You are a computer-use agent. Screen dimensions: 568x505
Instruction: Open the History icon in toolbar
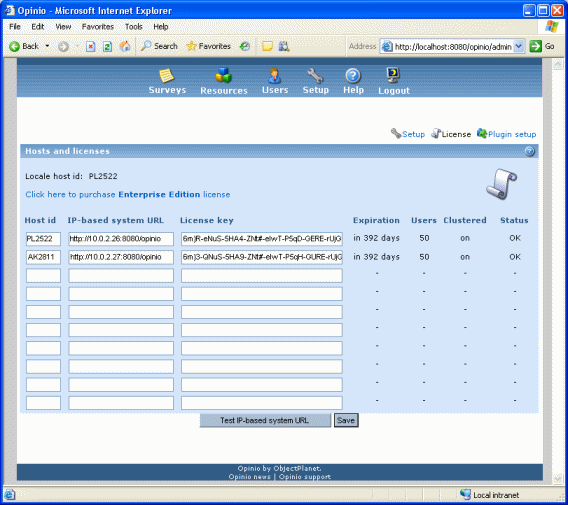click(245, 46)
